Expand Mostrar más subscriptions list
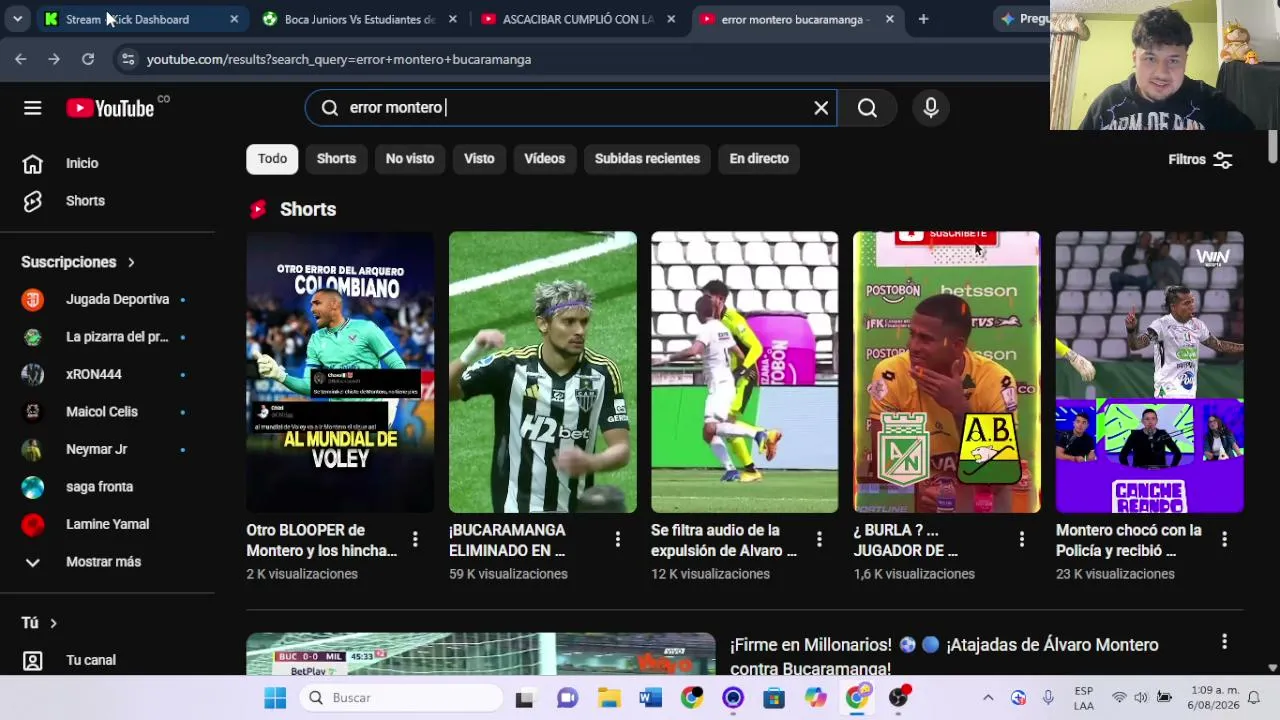Image resolution: width=1280 pixels, height=720 pixels. [104, 562]
